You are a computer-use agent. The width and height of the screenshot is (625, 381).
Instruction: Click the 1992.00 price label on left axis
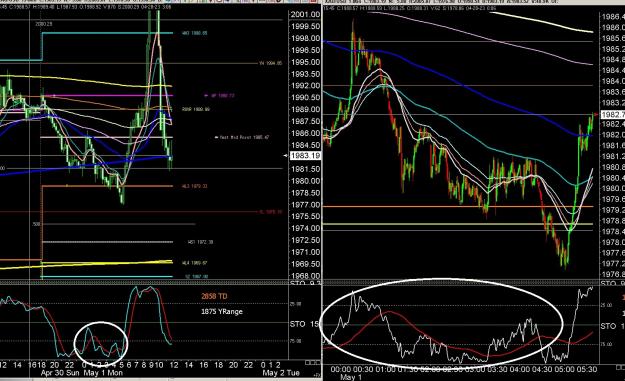pos(305,86)
